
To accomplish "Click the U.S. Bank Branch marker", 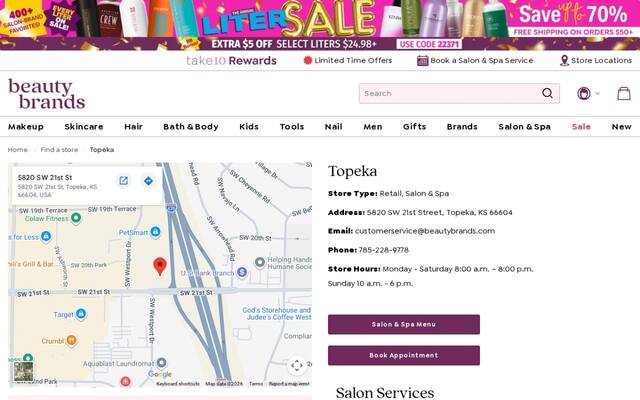I will 242,272.
